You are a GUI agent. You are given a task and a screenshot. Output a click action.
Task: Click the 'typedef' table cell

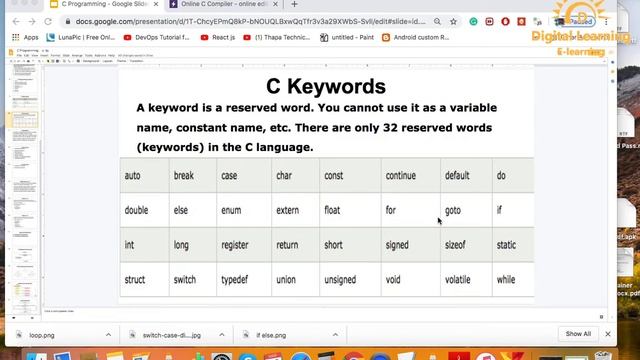click(244, 280)
